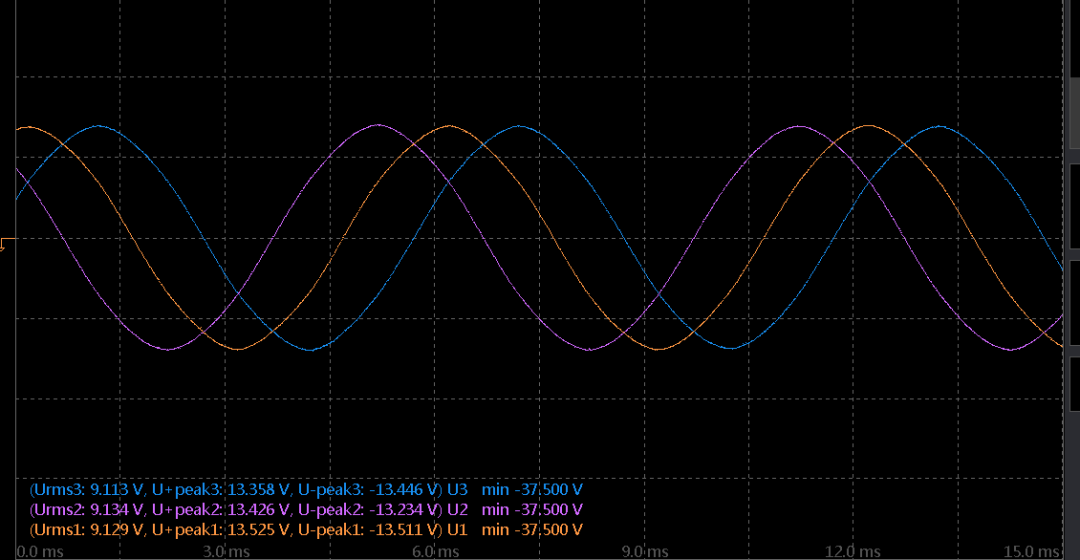Click the 0.0 ms time label
The width and height of the screenshot is (1080, 560).
[40, 552]
